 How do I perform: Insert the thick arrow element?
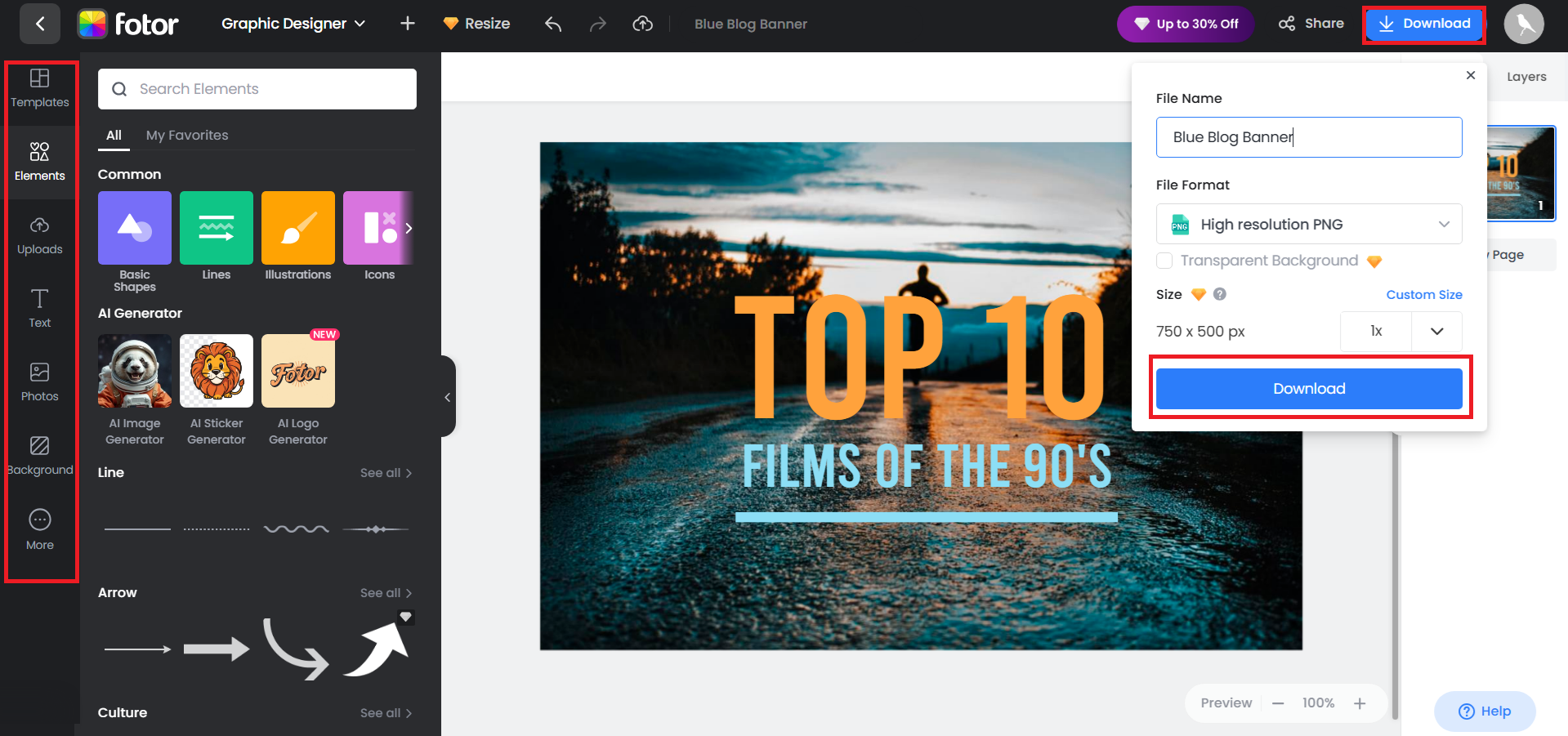click(x=217, y=649)
